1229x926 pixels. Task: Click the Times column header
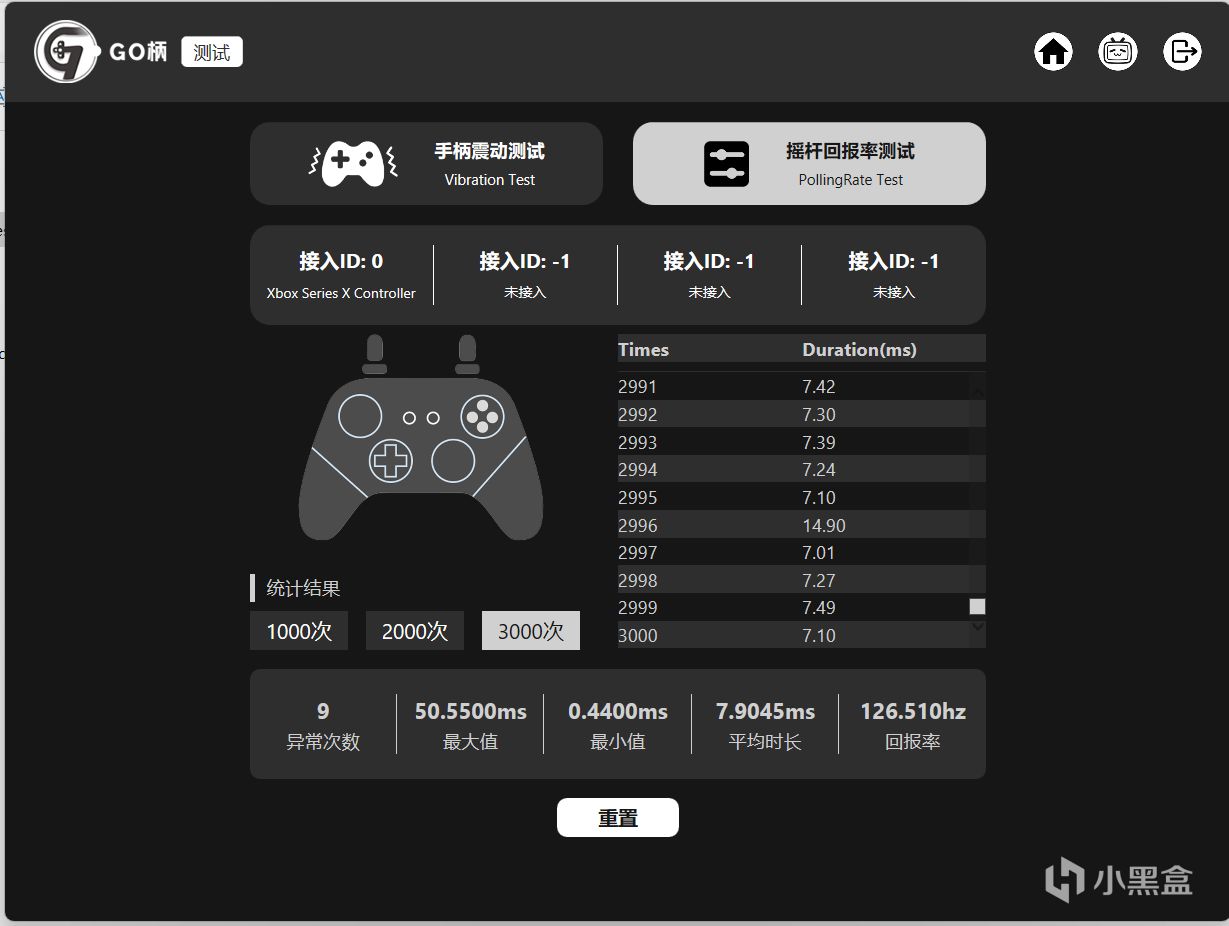click(643, 349)
